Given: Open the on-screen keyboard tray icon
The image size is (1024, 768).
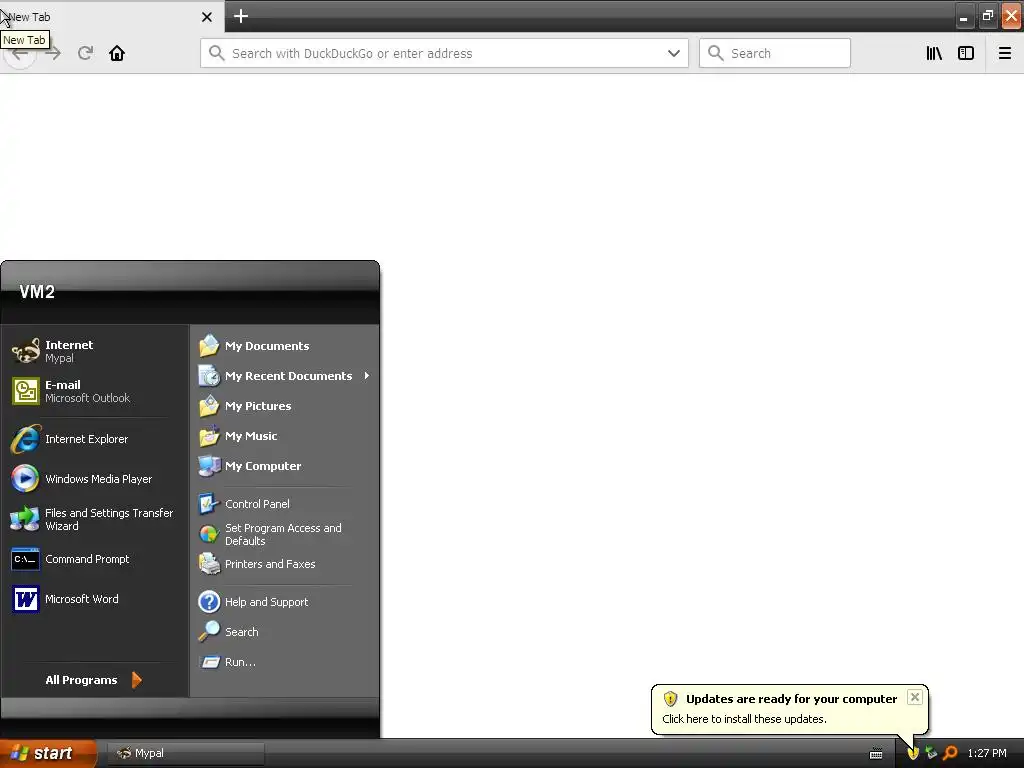Looking at the screenshot, I should coord(876,754).
